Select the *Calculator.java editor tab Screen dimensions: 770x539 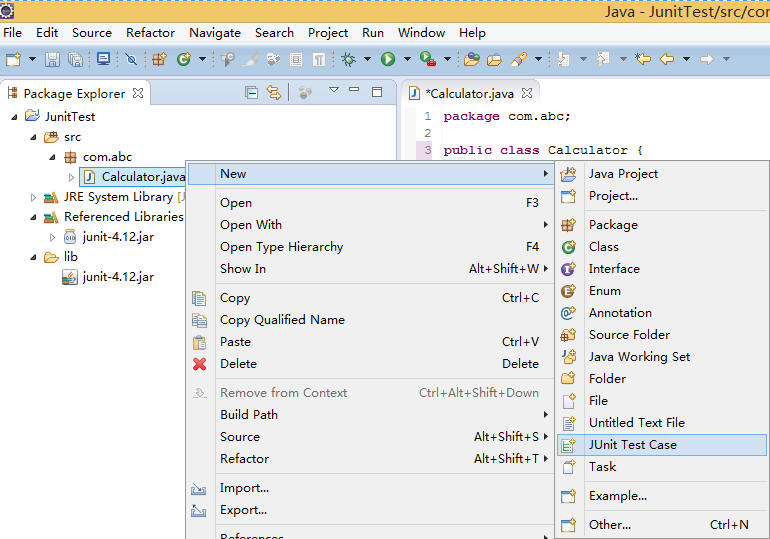470,93
